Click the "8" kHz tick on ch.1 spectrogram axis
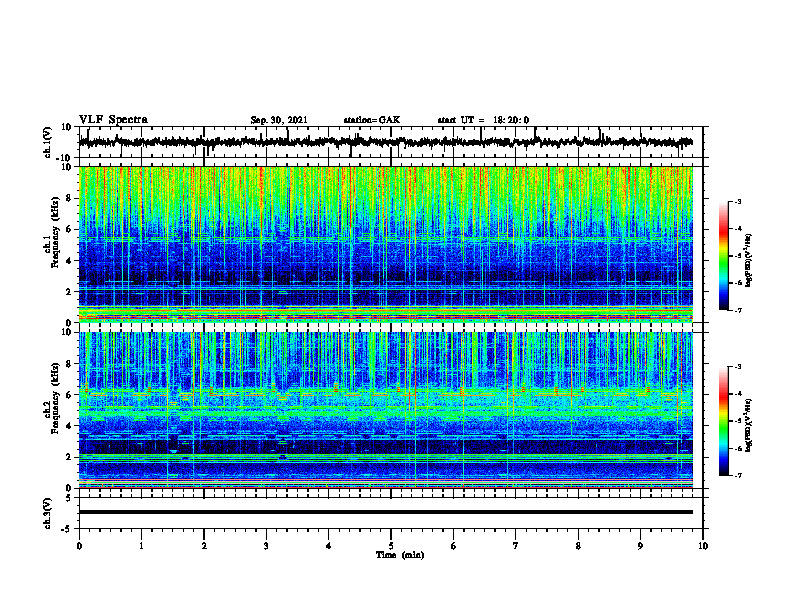Viewport: 792px width, 612px height. pos(69,198)
